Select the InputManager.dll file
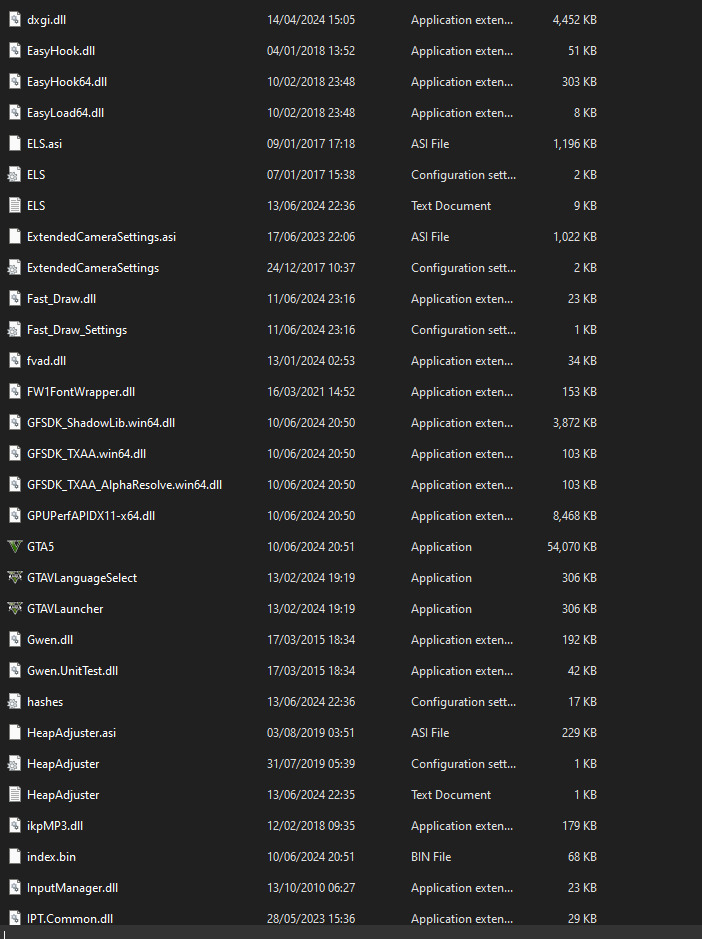 click(x=72, y=888)
